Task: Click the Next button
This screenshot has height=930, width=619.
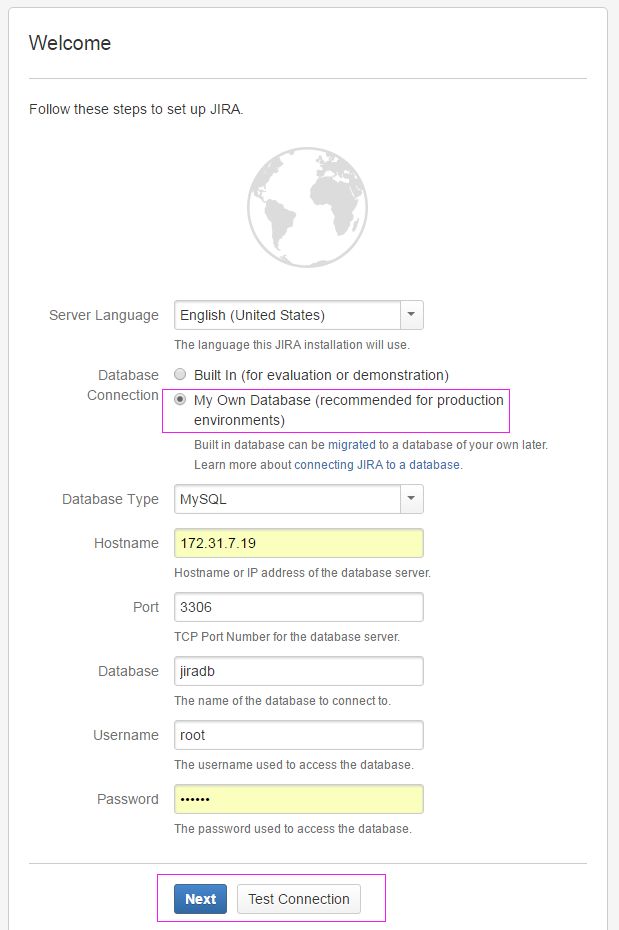Action: [200, 899]
